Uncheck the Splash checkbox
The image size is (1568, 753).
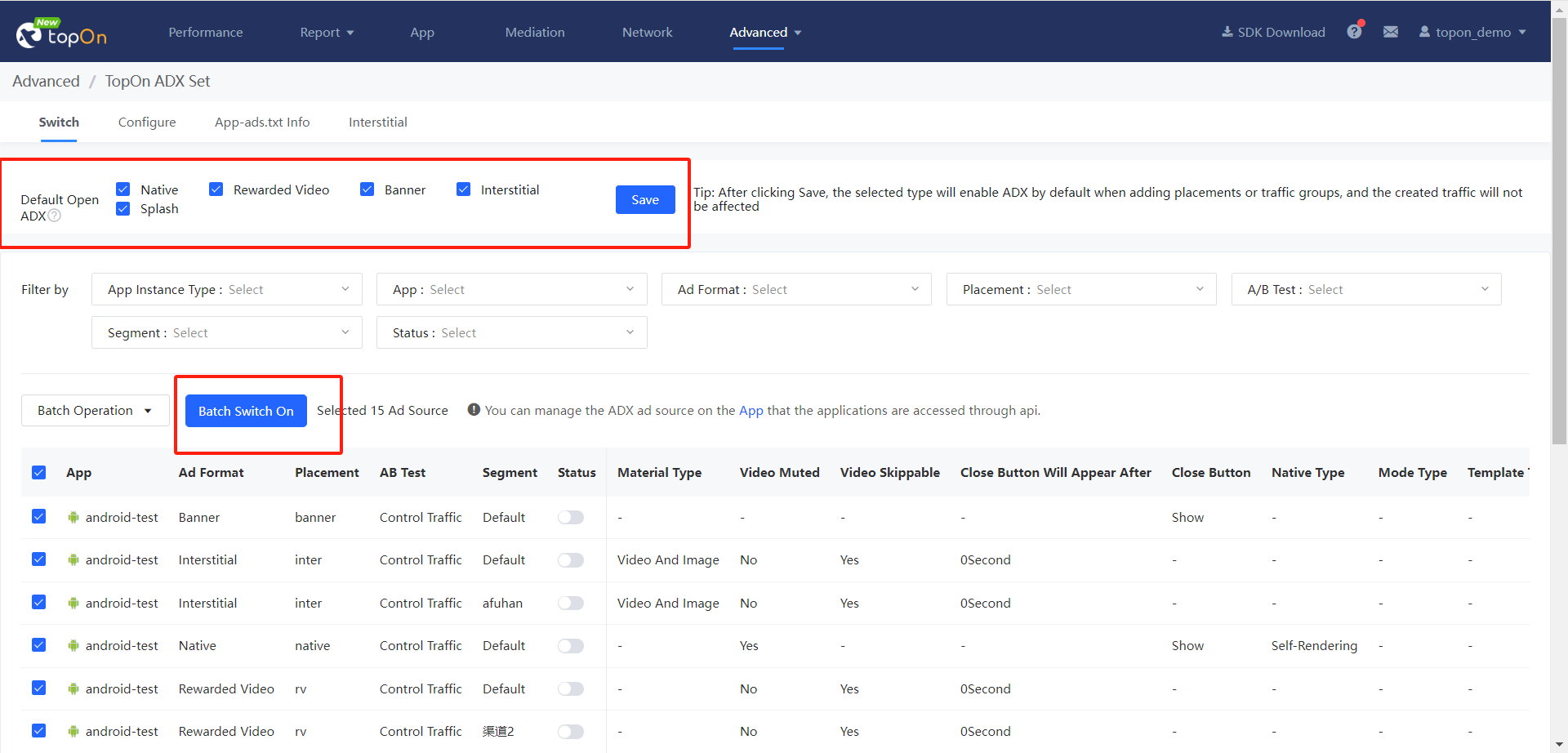(x=123, y=208)
